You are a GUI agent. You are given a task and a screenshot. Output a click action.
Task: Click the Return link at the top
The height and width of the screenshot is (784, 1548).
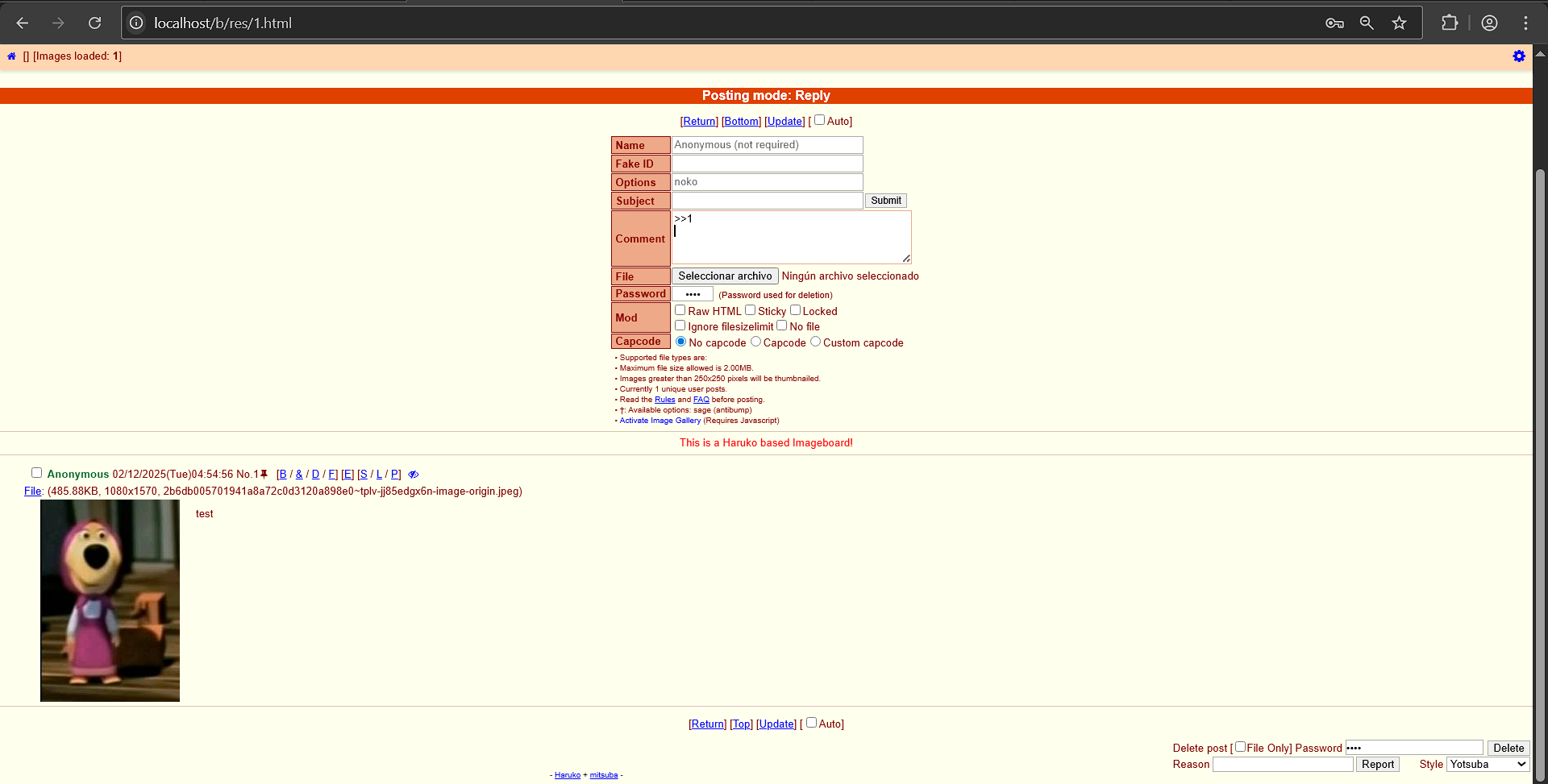tap(699, 122)
